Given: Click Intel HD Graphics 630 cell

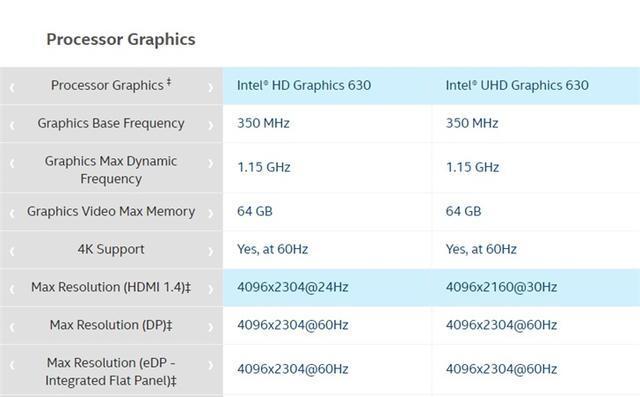Looking at the screenshot, I should click(304, 85).
